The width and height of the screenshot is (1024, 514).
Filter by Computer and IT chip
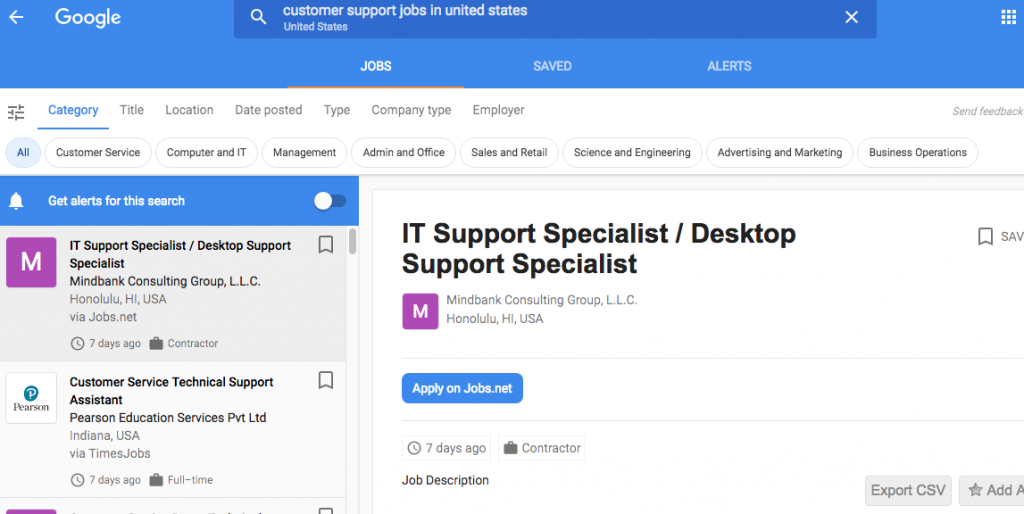click(206, 153)
